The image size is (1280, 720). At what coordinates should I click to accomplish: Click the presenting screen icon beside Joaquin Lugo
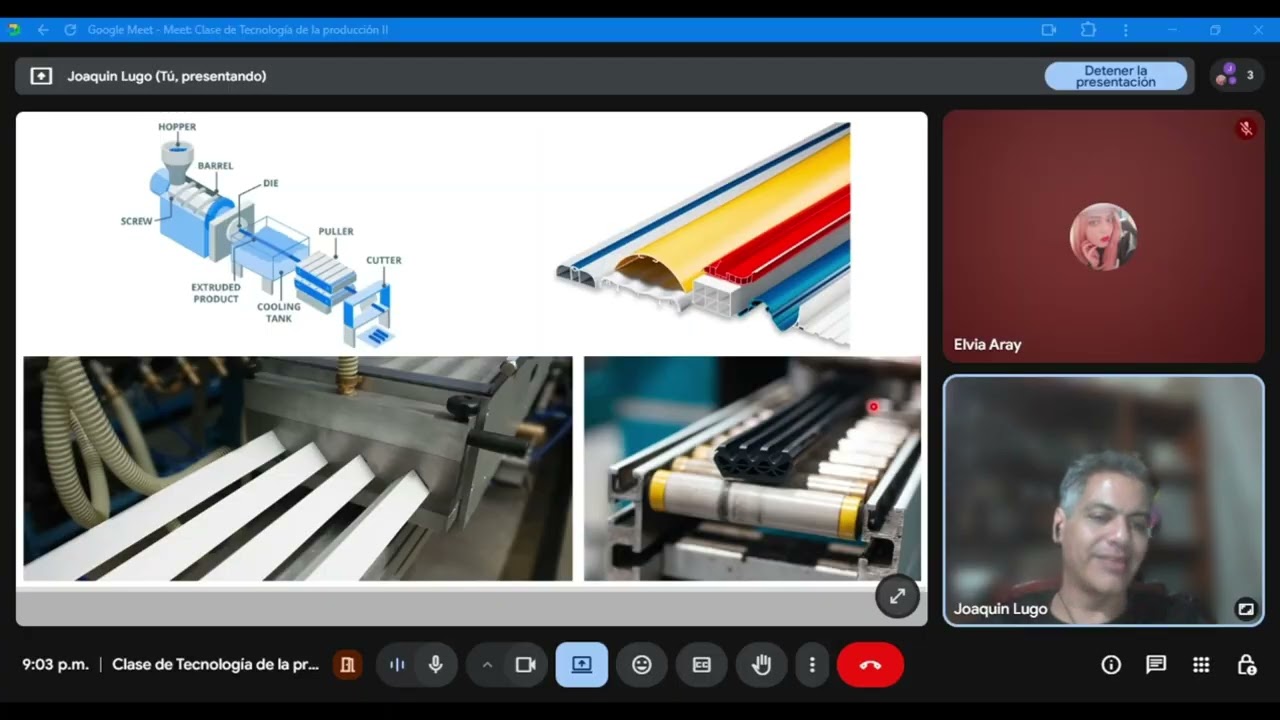click(41, 76)
